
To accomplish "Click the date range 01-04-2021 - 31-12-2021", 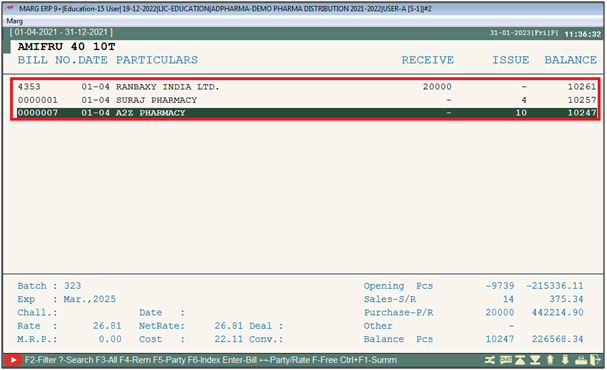I will 61,33.
